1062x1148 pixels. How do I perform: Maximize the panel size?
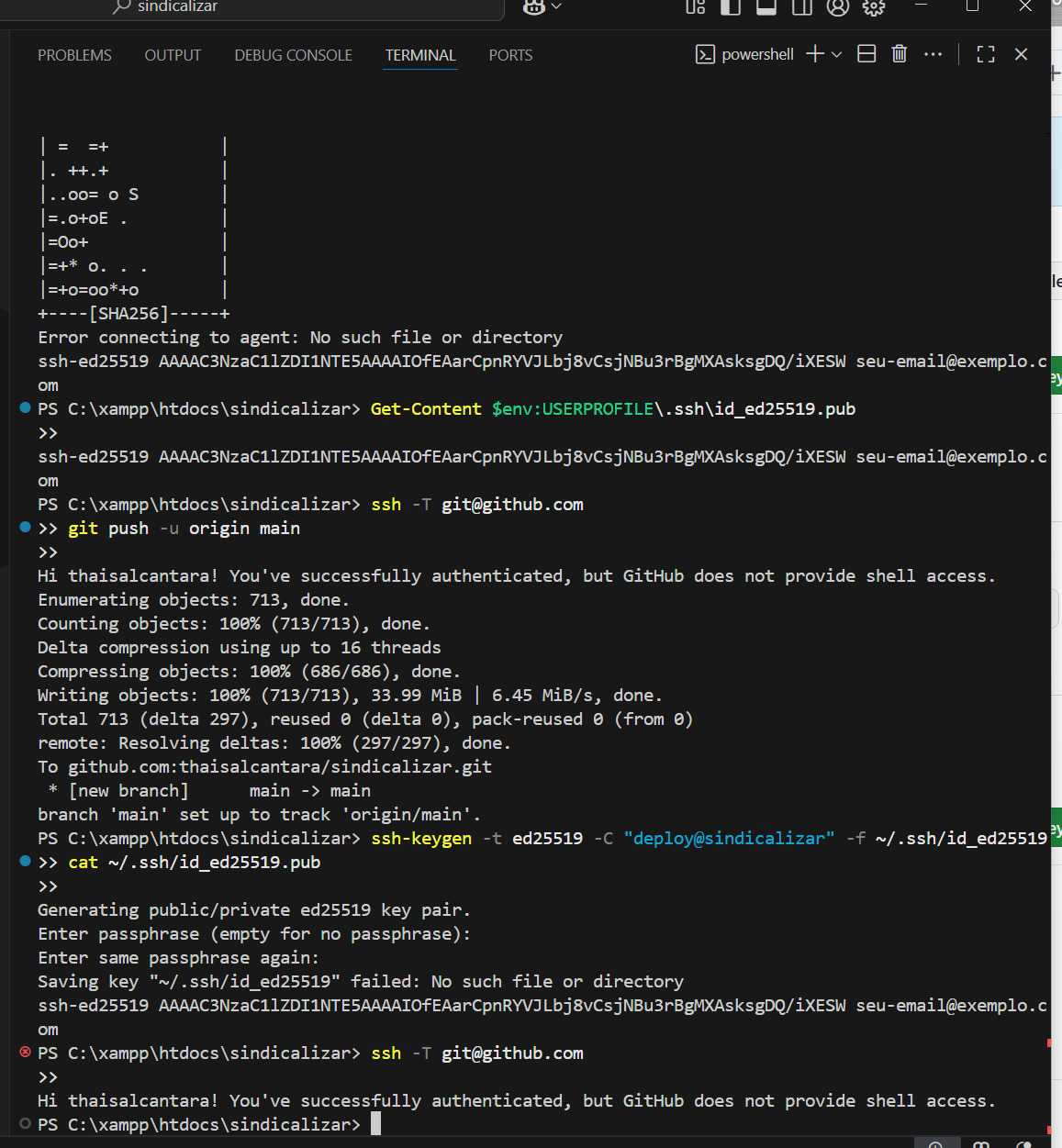986,54
